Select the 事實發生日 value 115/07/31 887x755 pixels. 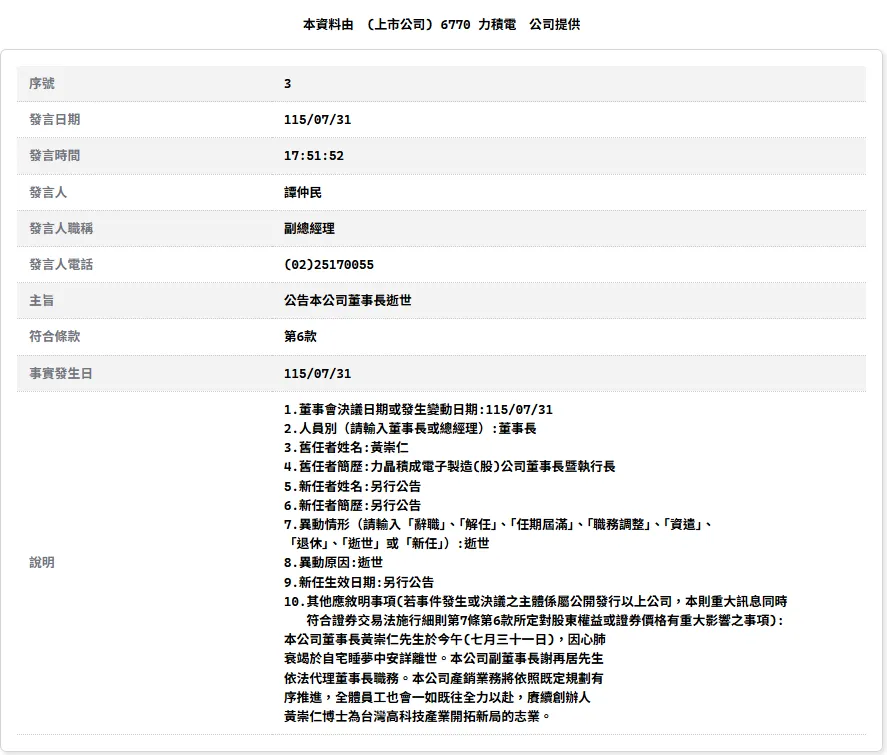coord(317,374)
